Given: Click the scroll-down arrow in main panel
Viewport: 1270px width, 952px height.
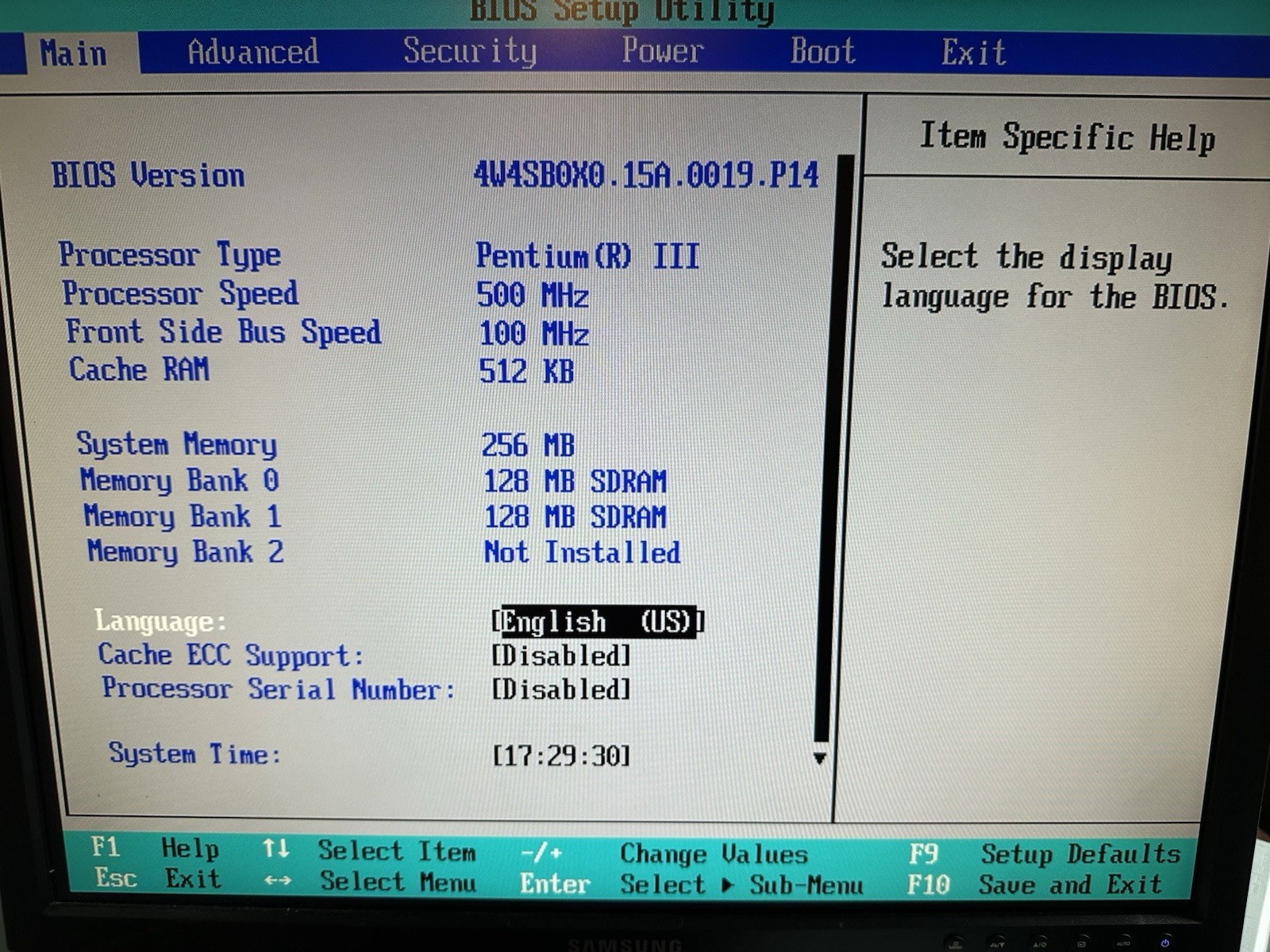Looking at the screenshot, I should tap(820, 758).
